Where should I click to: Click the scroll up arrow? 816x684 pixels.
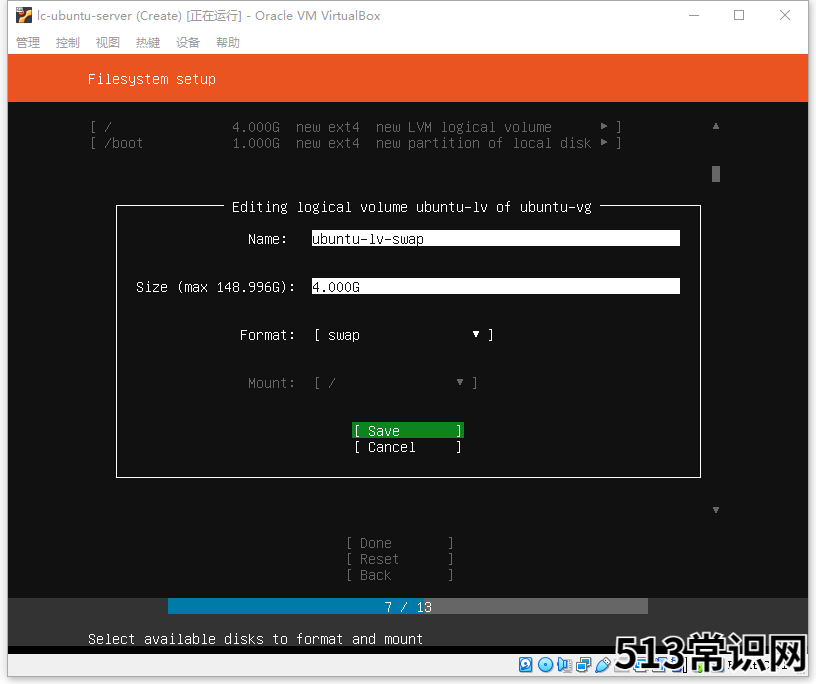coord(716,126)
